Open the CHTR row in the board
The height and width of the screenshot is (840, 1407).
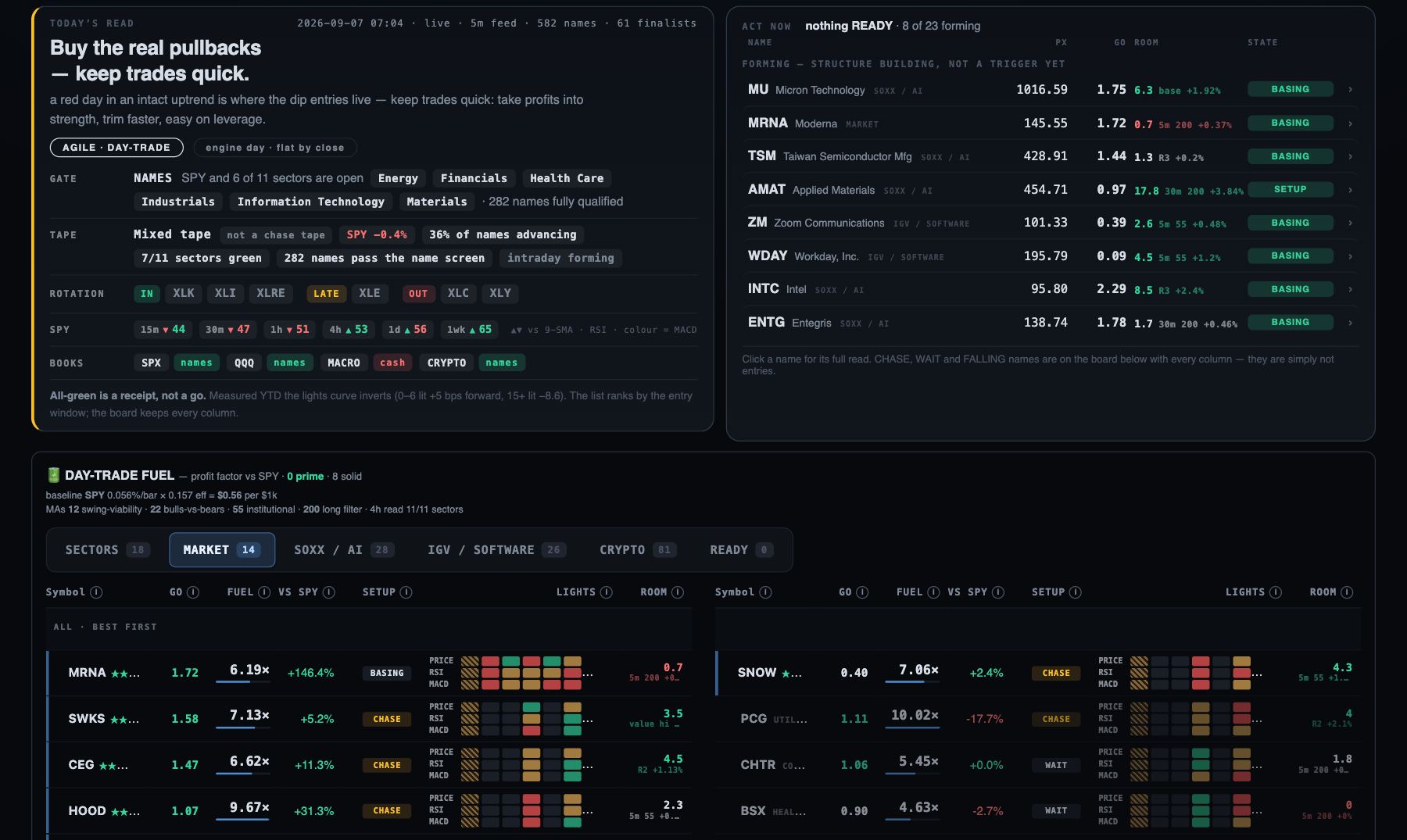[x=1038, y=765]
